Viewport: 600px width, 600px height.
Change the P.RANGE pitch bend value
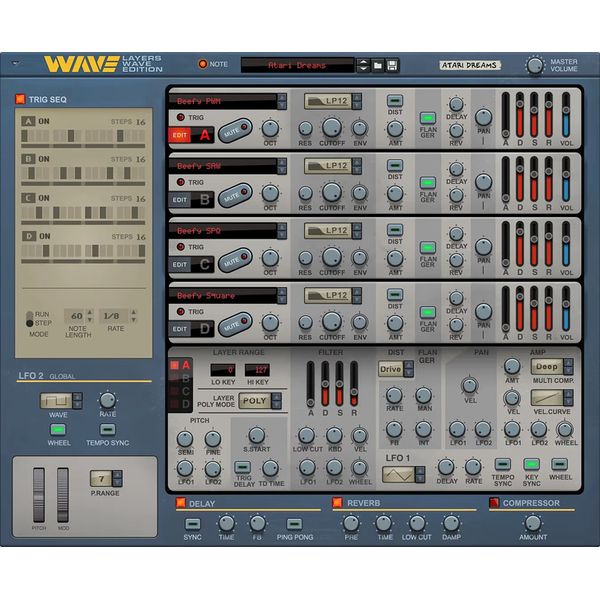pyautogui.click(x=106, y=479)
